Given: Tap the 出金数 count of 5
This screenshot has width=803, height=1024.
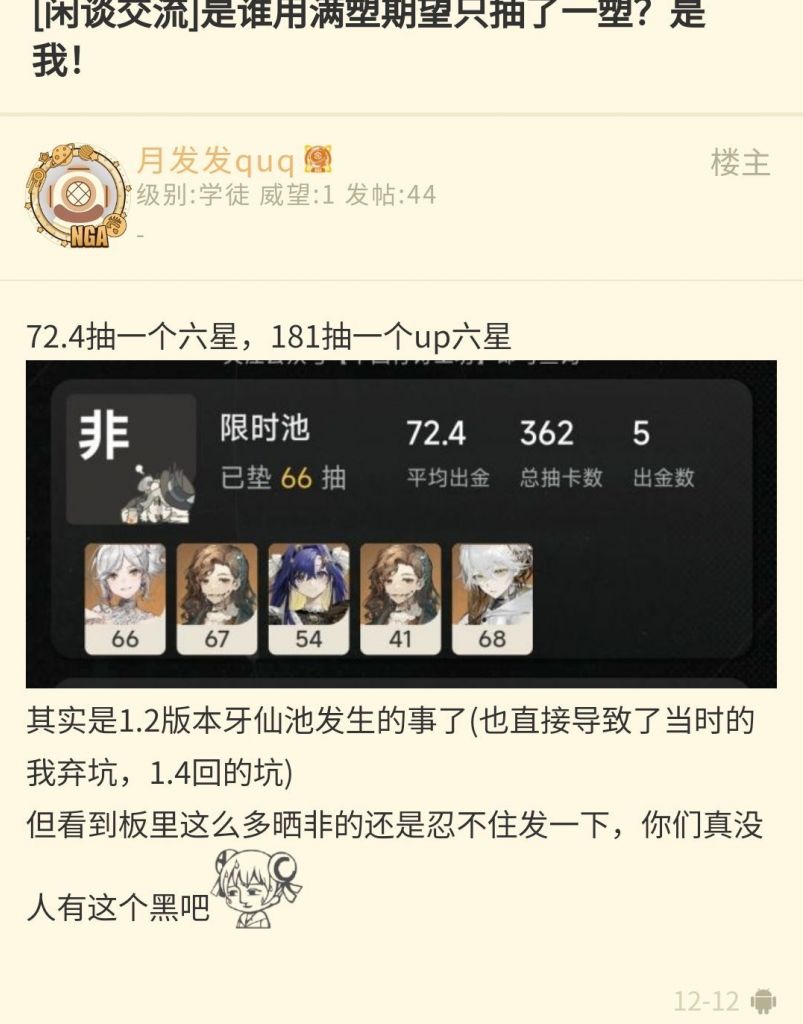Looking at the screenshot, I should click(x=663, y=453).
